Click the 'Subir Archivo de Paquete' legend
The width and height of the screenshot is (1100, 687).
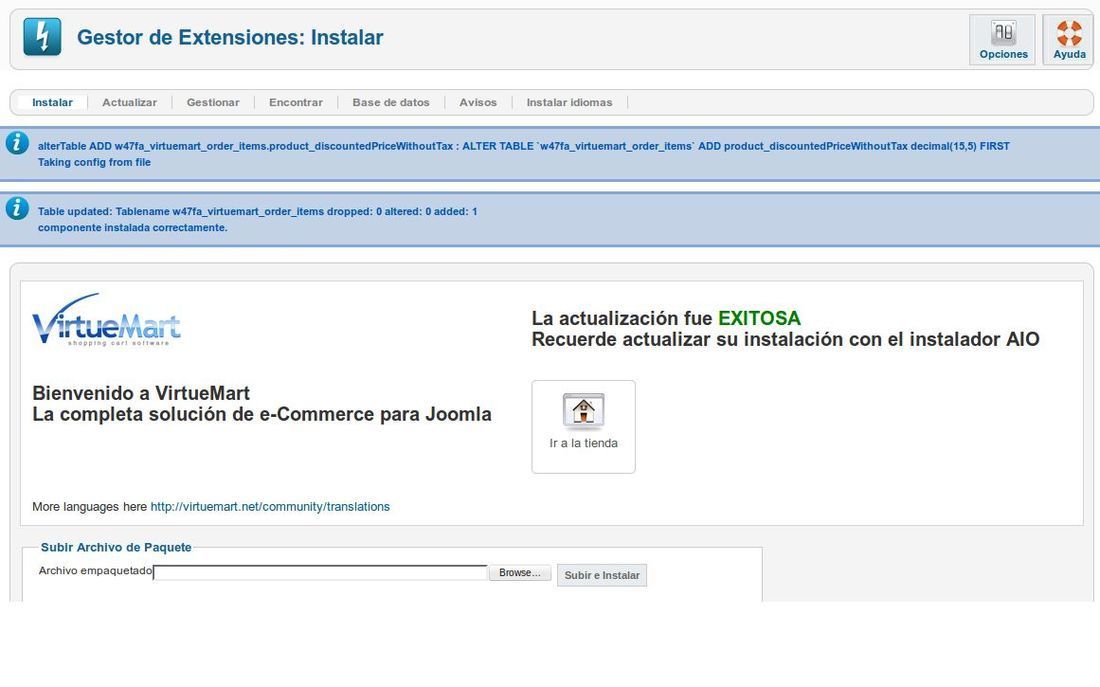pyautogui.click(x=116, y=547)
